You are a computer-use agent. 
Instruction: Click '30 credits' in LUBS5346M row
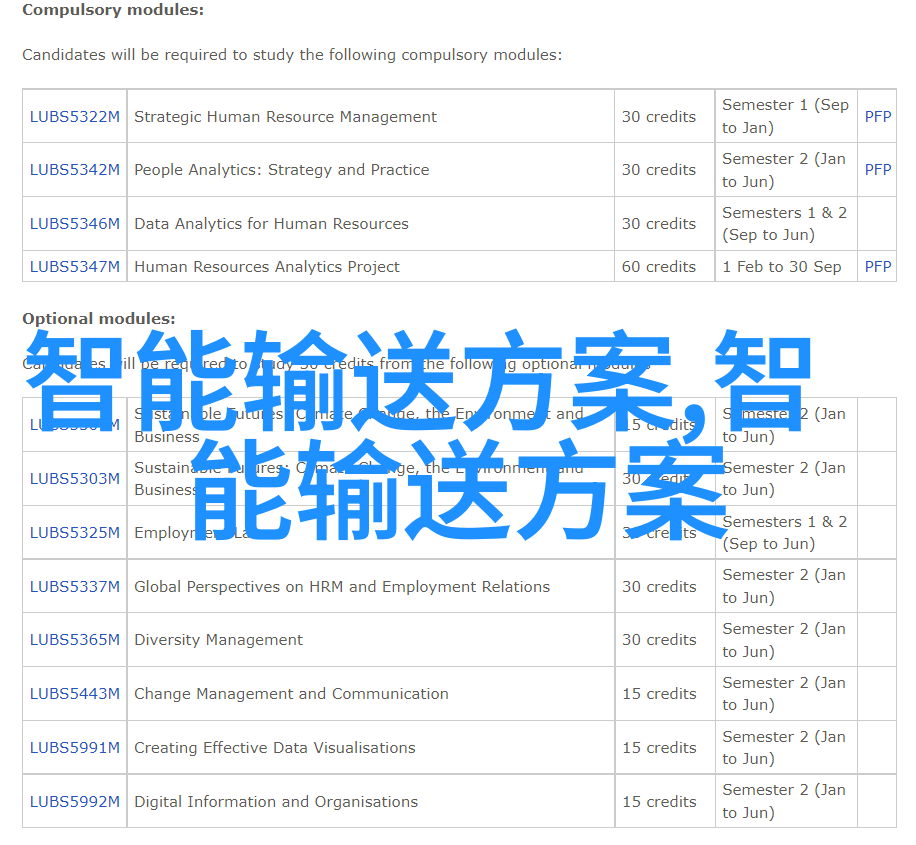(x=658, y=224)
